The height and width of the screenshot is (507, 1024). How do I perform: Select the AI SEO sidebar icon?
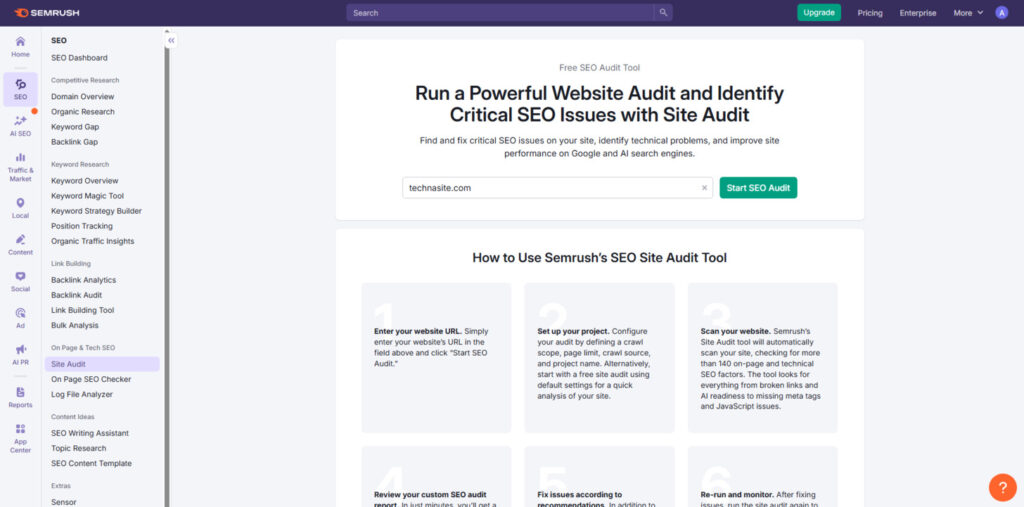(20, 121)
